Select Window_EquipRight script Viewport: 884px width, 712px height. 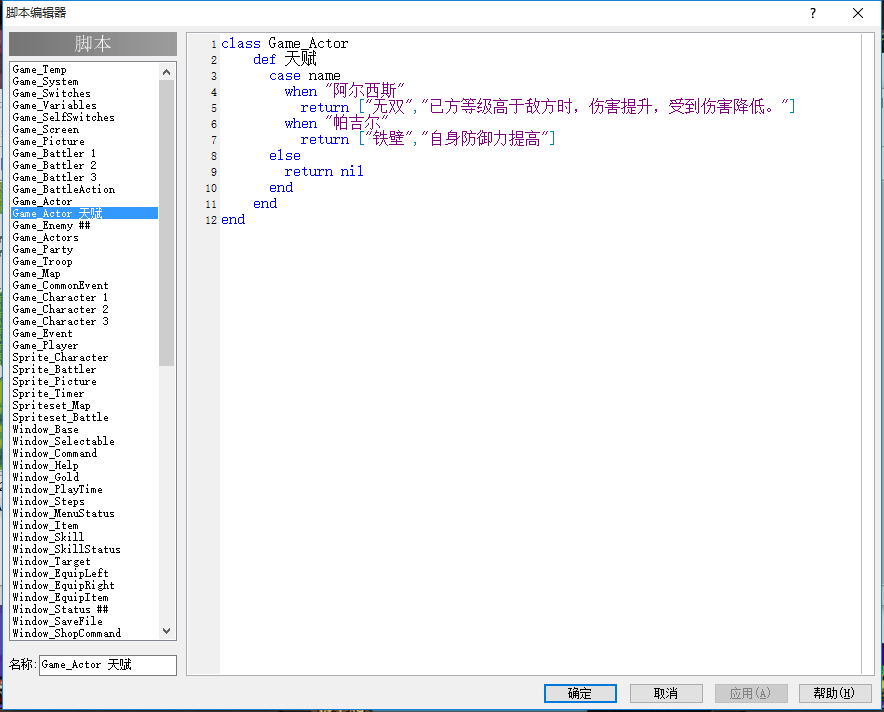point(85,585)
